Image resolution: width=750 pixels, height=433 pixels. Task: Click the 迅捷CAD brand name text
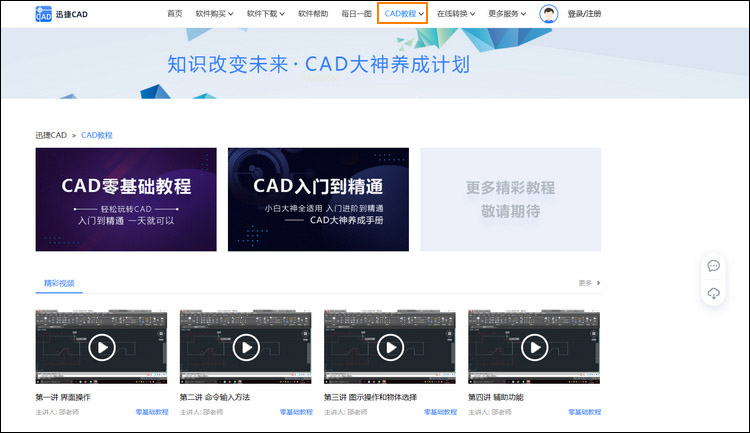[72, 14]
